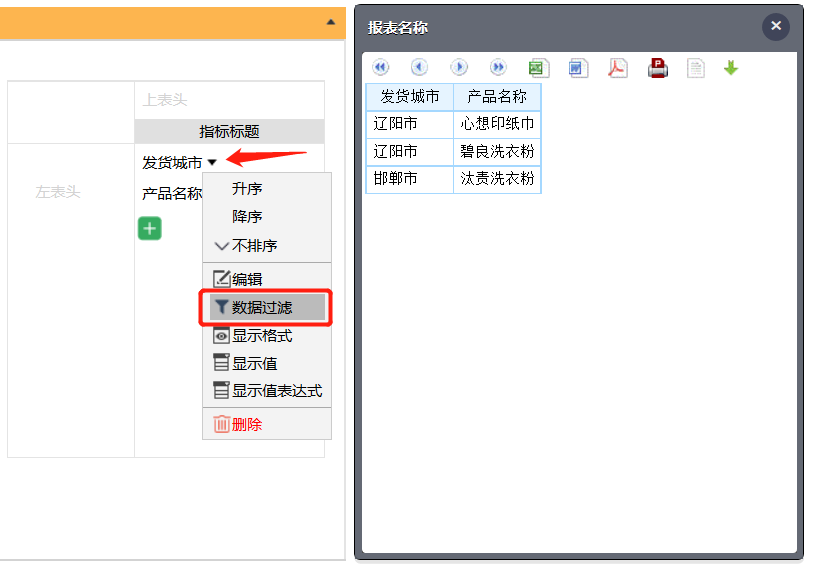
Task: Jump to last page of report
Action: click(498, 67)
